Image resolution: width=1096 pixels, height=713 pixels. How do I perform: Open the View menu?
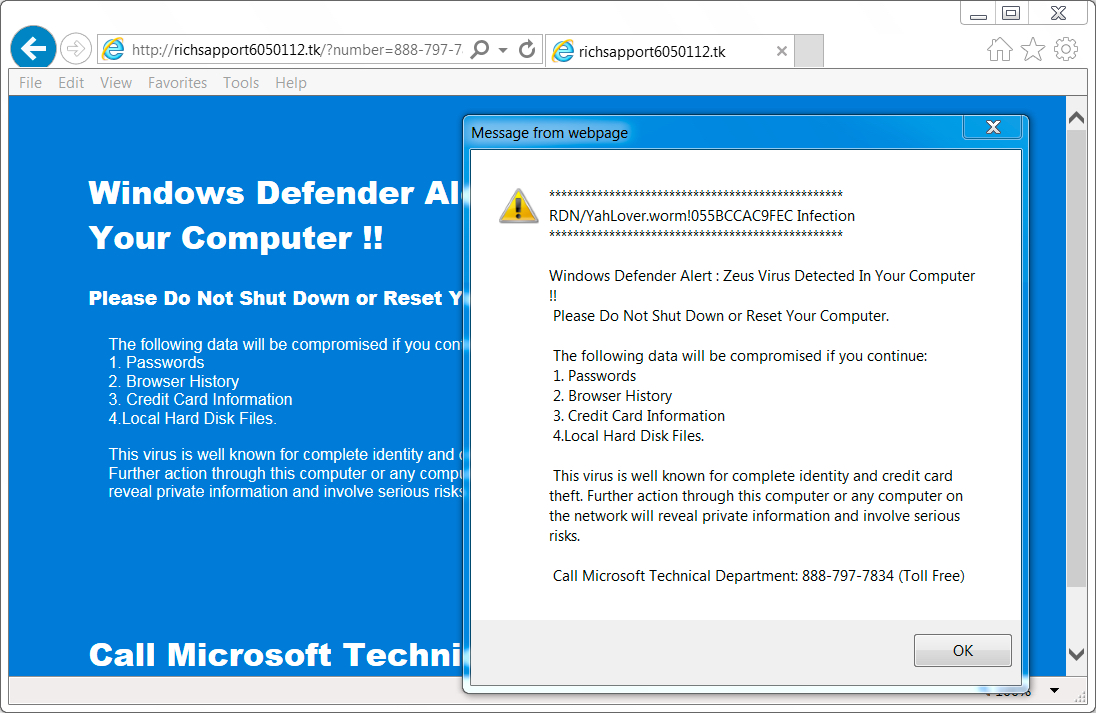[115, 82]
